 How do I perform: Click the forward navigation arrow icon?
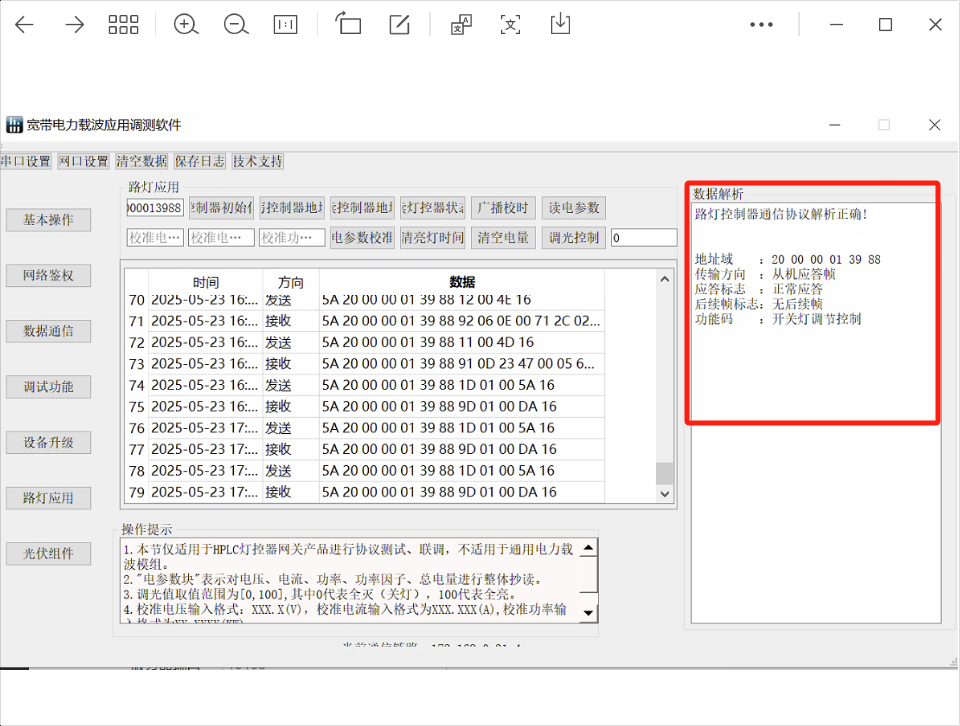(73, 24)
